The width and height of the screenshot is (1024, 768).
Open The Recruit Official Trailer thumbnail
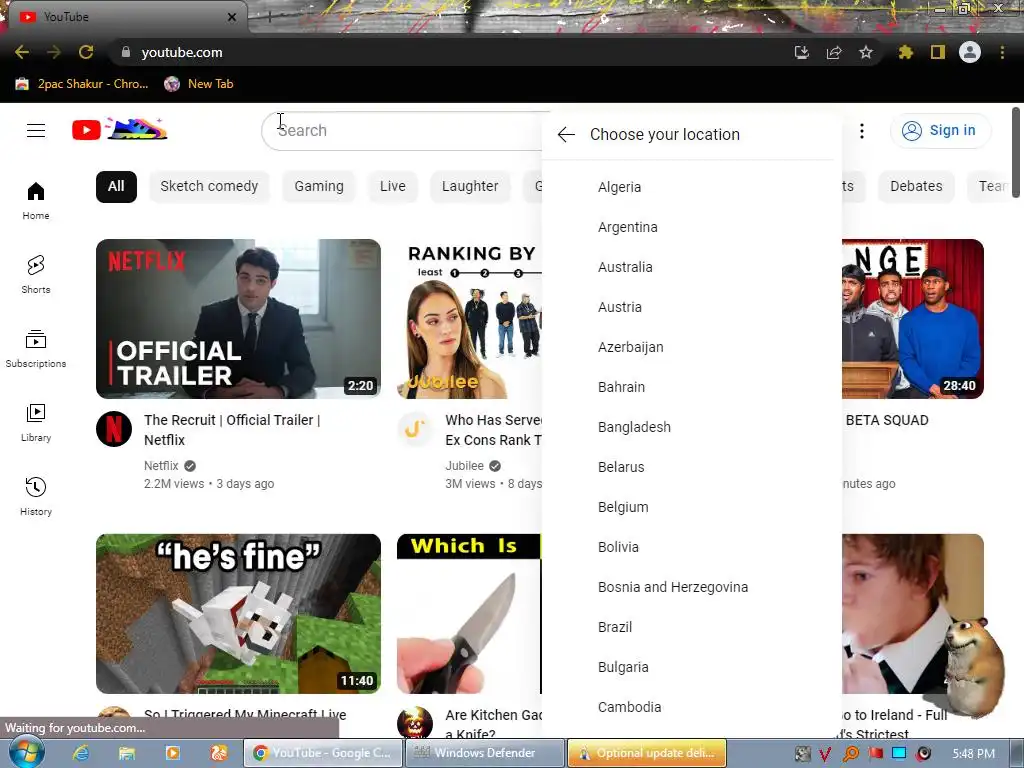point(238,319)
